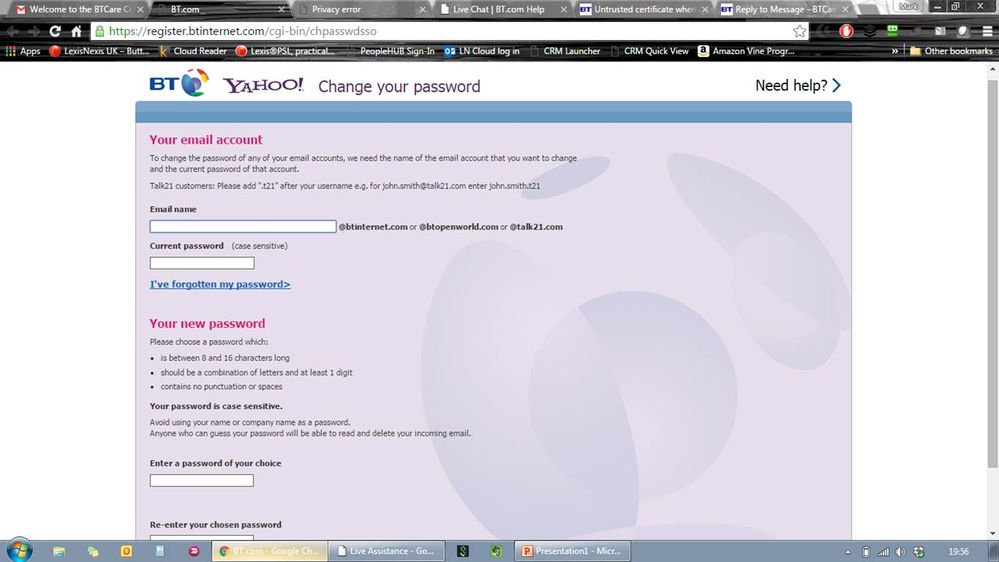
Task: Open the red Opera-style extension icon
Action: pyautogui.click(x=846, y=31)
